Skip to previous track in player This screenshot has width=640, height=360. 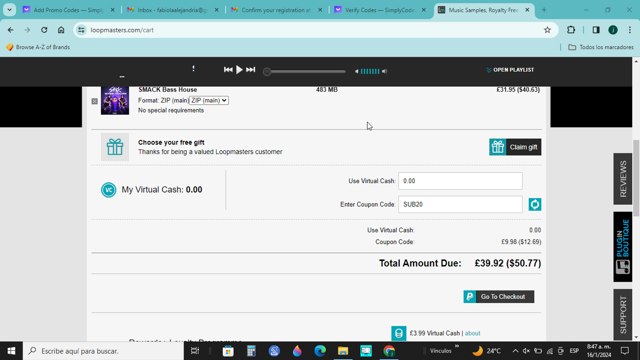point(228,70)
